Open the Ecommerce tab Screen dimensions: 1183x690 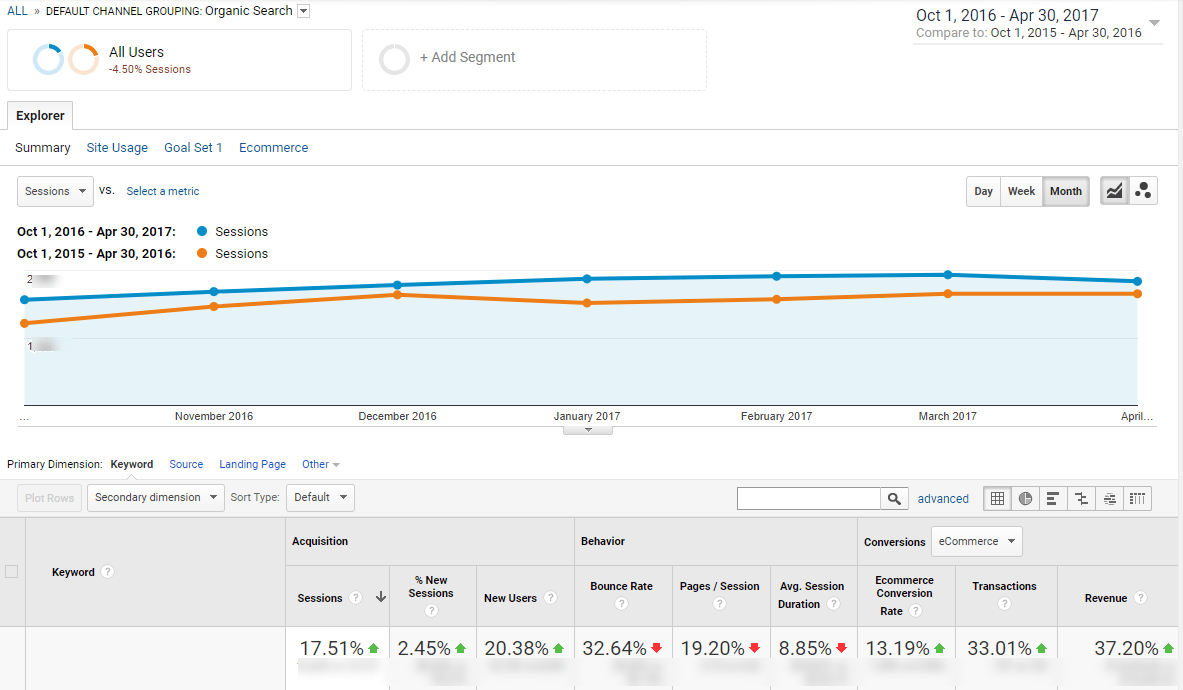273,148
